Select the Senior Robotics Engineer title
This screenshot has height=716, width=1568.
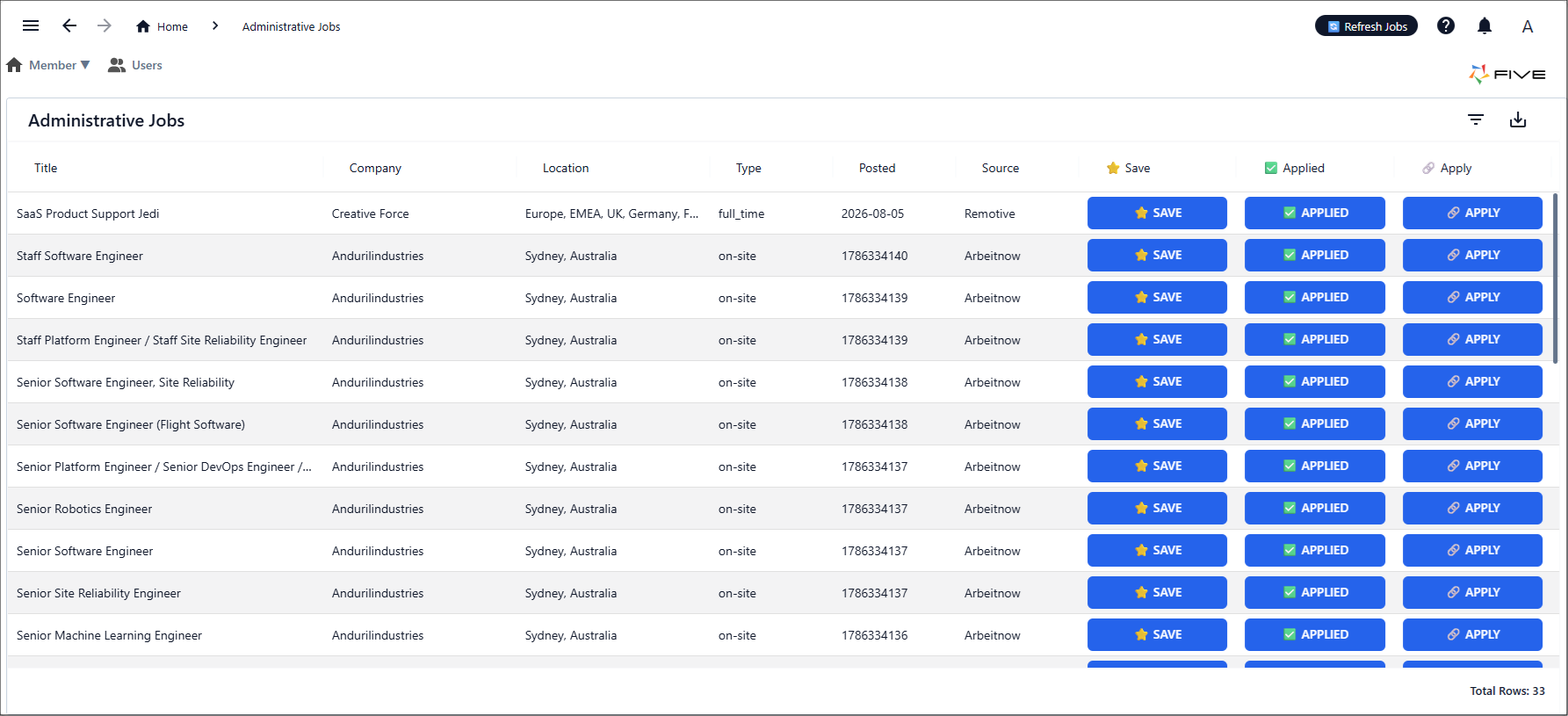tap(84, 509)
